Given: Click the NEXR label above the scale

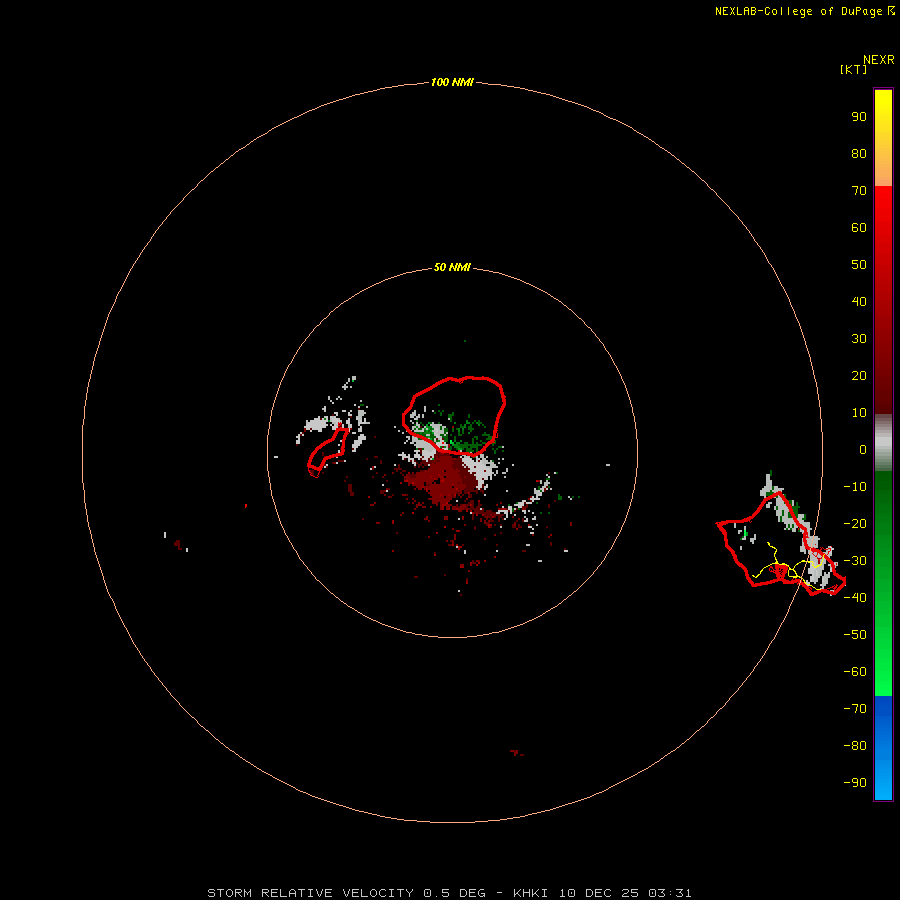Looking at the screenshot, I should (878, 59).
